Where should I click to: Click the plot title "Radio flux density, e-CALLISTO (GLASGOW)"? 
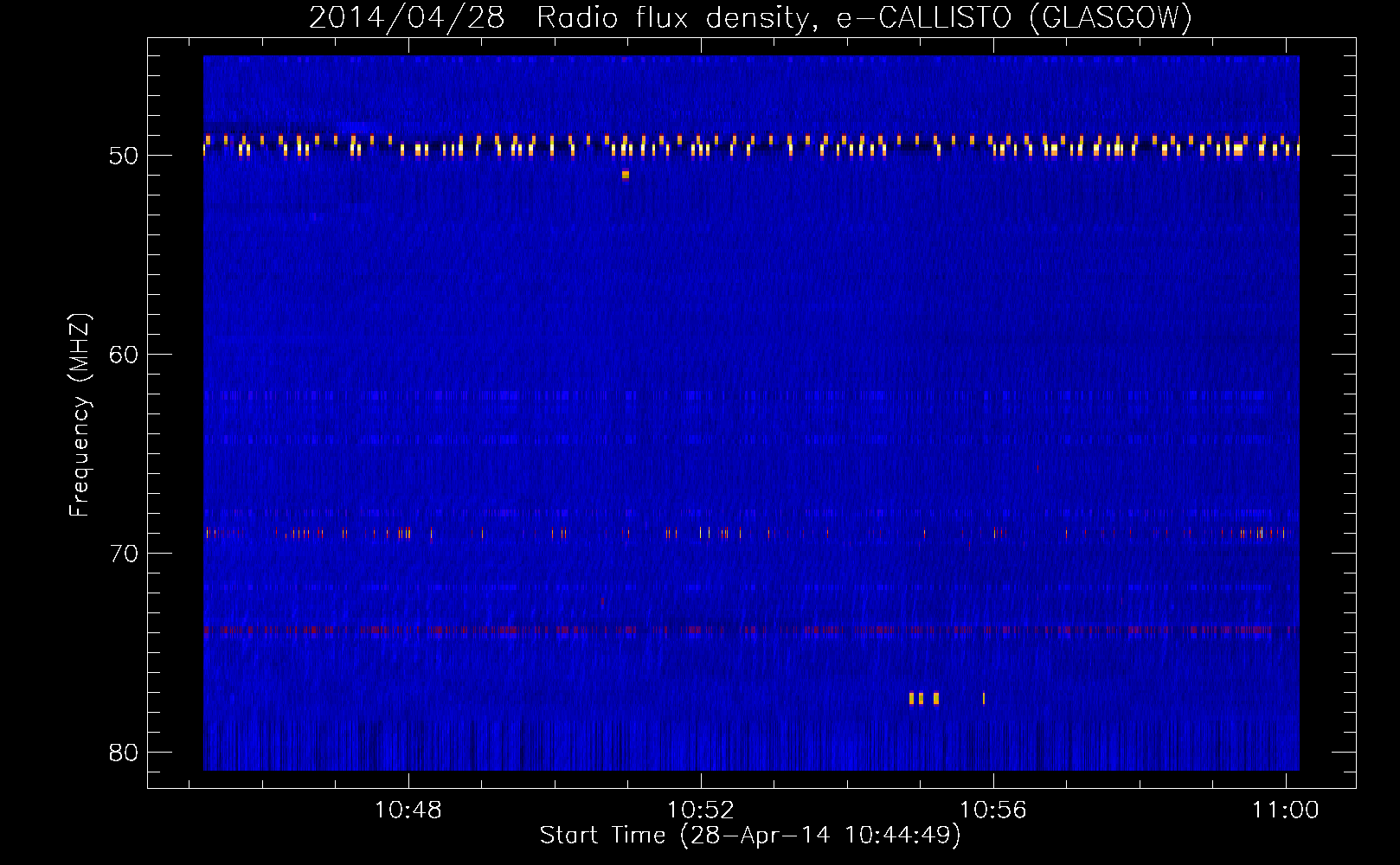click(864, 17)
